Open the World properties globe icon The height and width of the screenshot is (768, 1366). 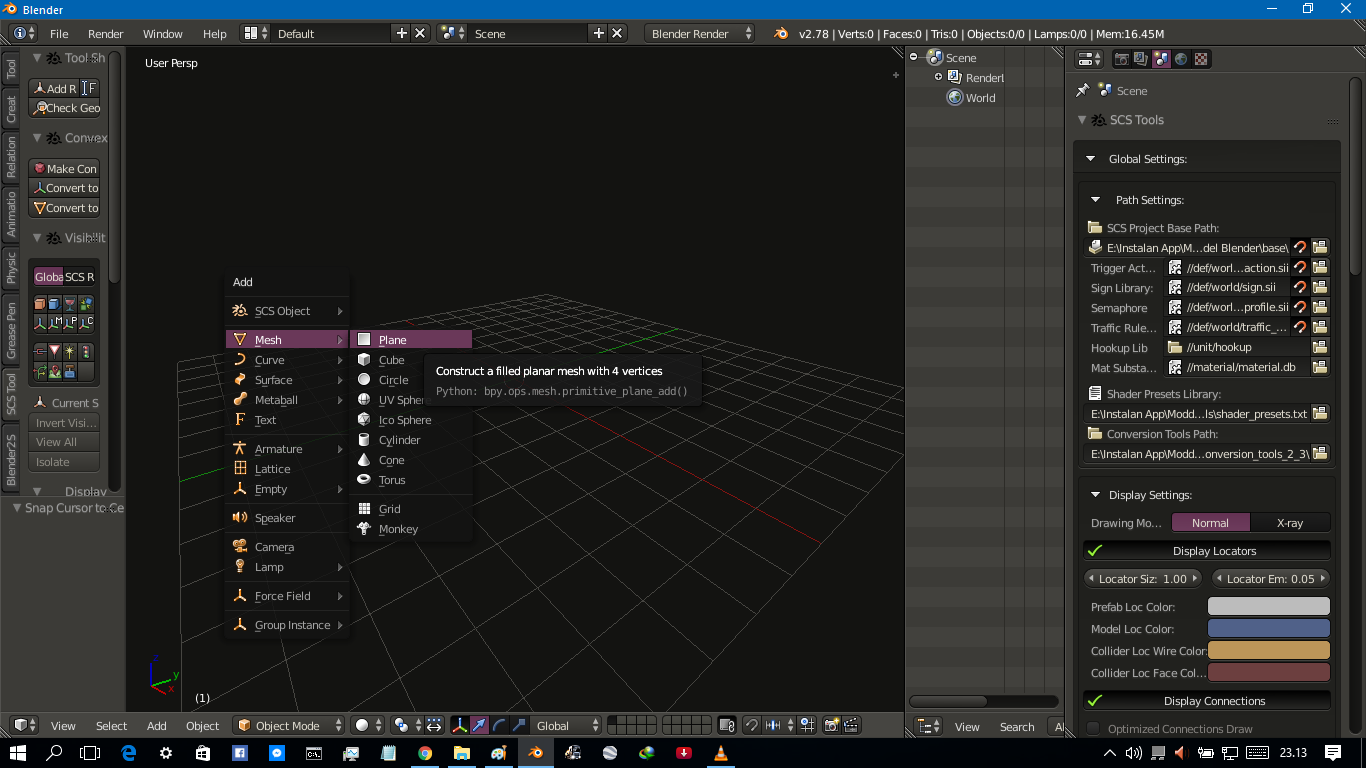[1181, 59]
